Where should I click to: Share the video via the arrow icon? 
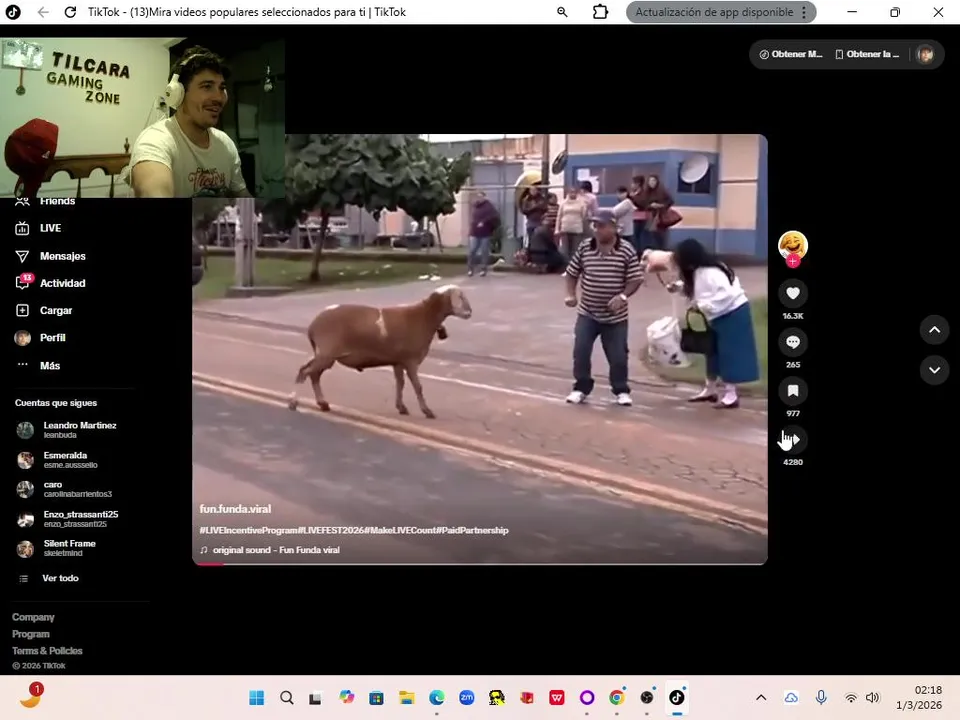pos(793,440)
